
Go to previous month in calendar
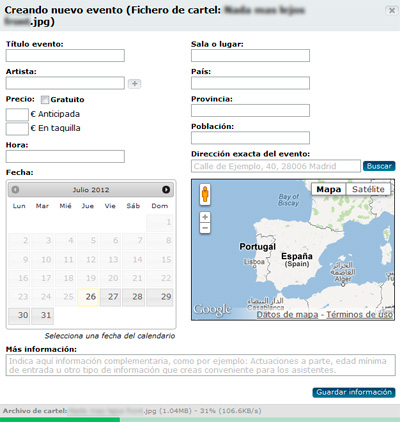click(x=15, y=190)
